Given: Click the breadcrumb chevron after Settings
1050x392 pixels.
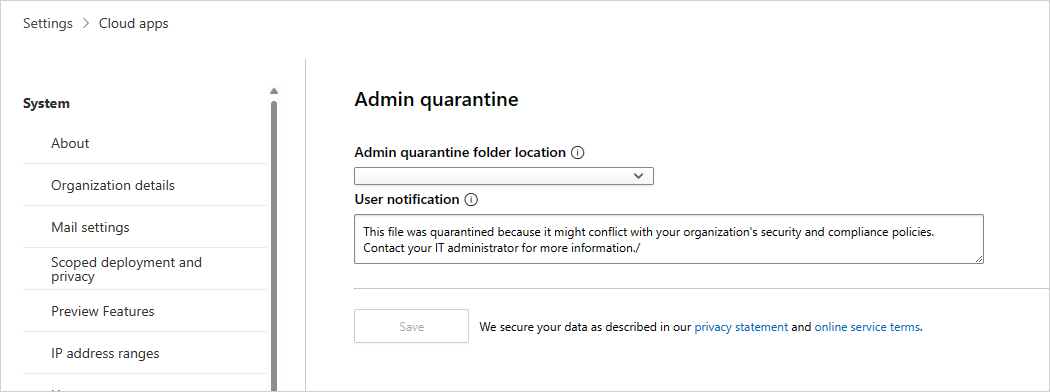Looking at the screenshot, I should (x=86, y=23).
